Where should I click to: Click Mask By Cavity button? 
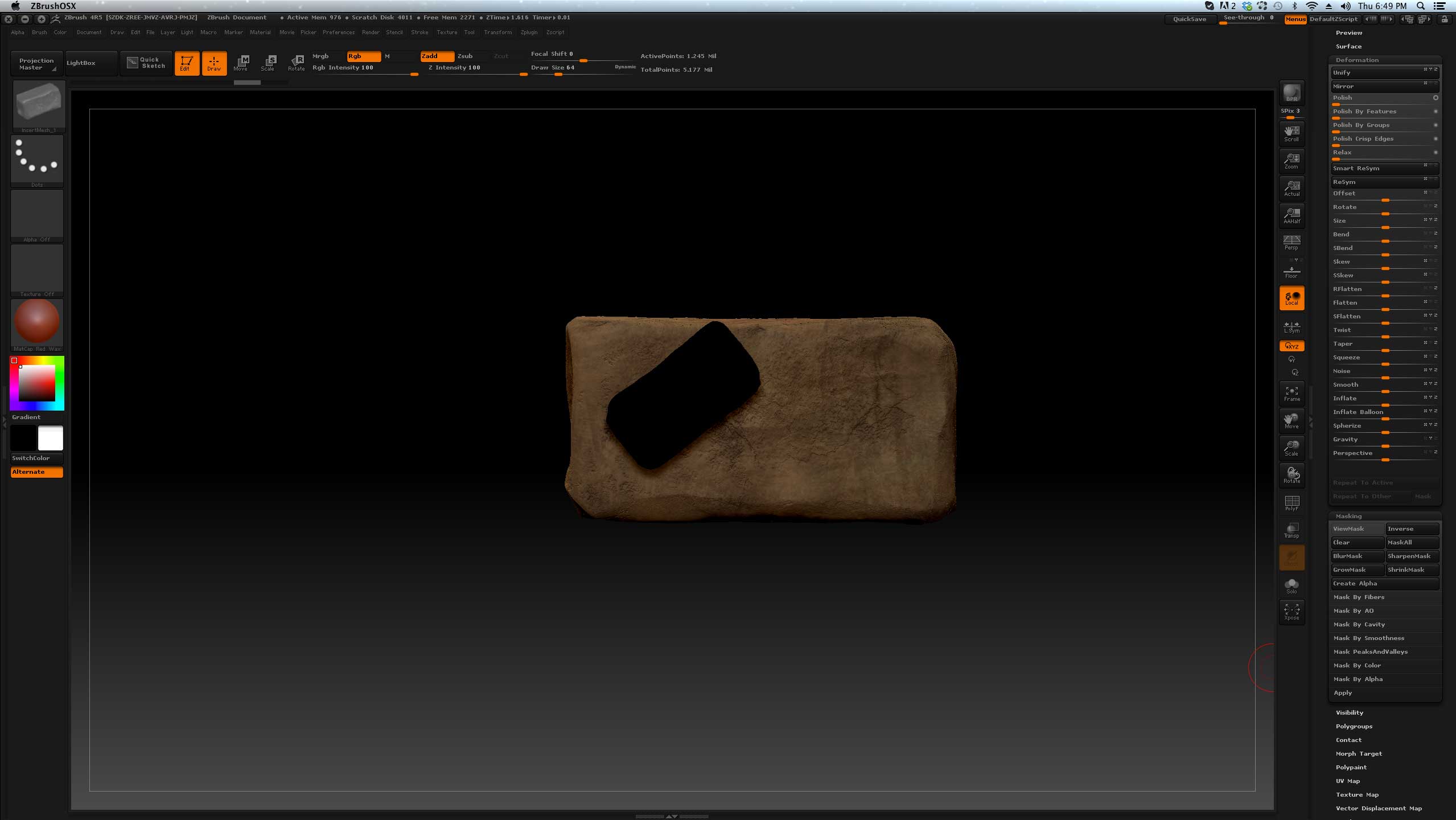coord(1359,624)
